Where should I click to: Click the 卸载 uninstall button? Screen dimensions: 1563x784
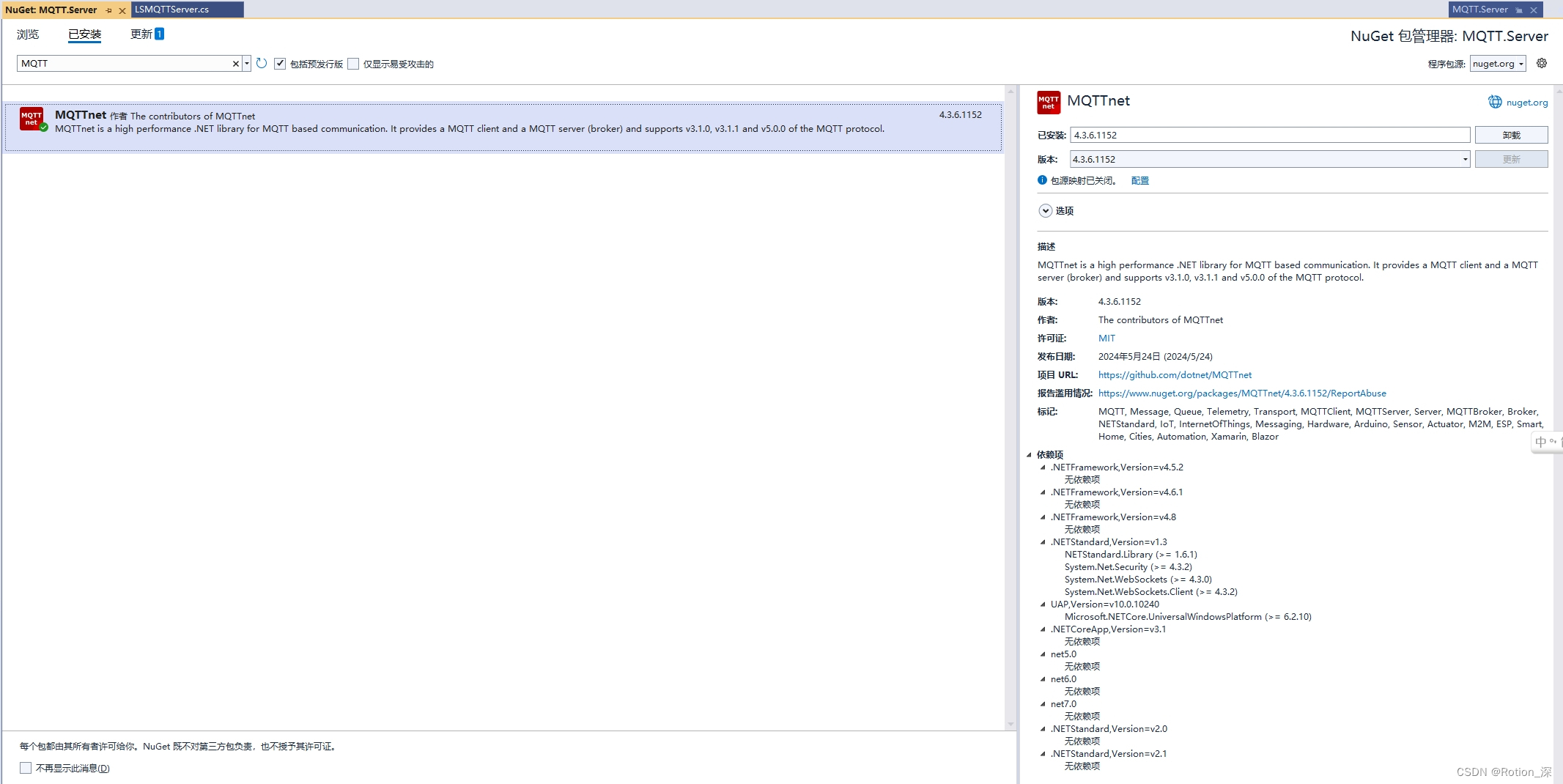1512,135
